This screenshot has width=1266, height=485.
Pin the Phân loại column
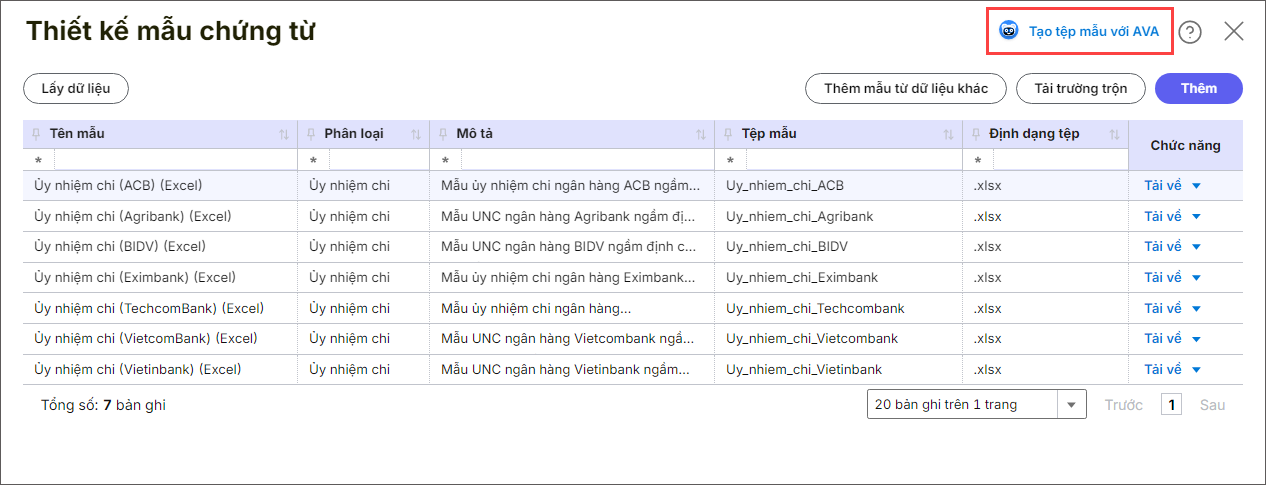click(x=312, y=134)
